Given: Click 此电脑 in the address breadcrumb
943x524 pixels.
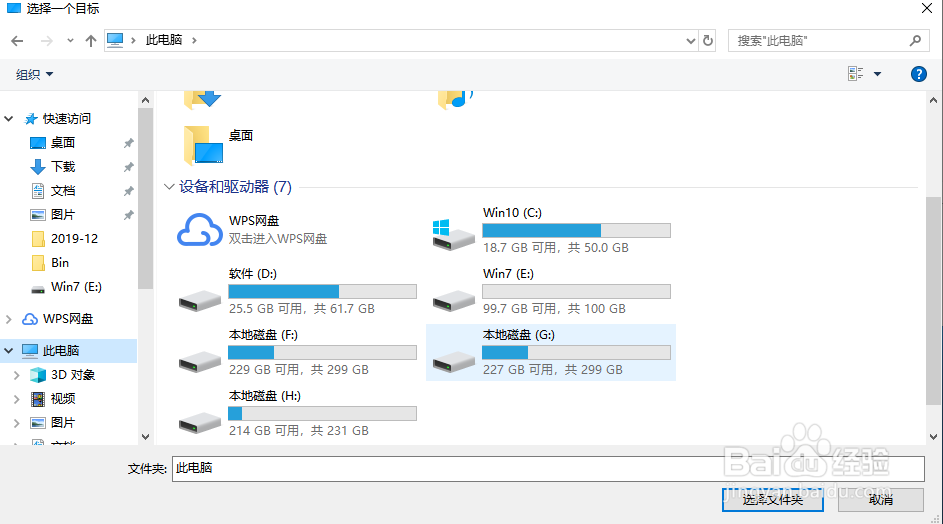Looking at the screenshot, I should [x=164, y=40].
